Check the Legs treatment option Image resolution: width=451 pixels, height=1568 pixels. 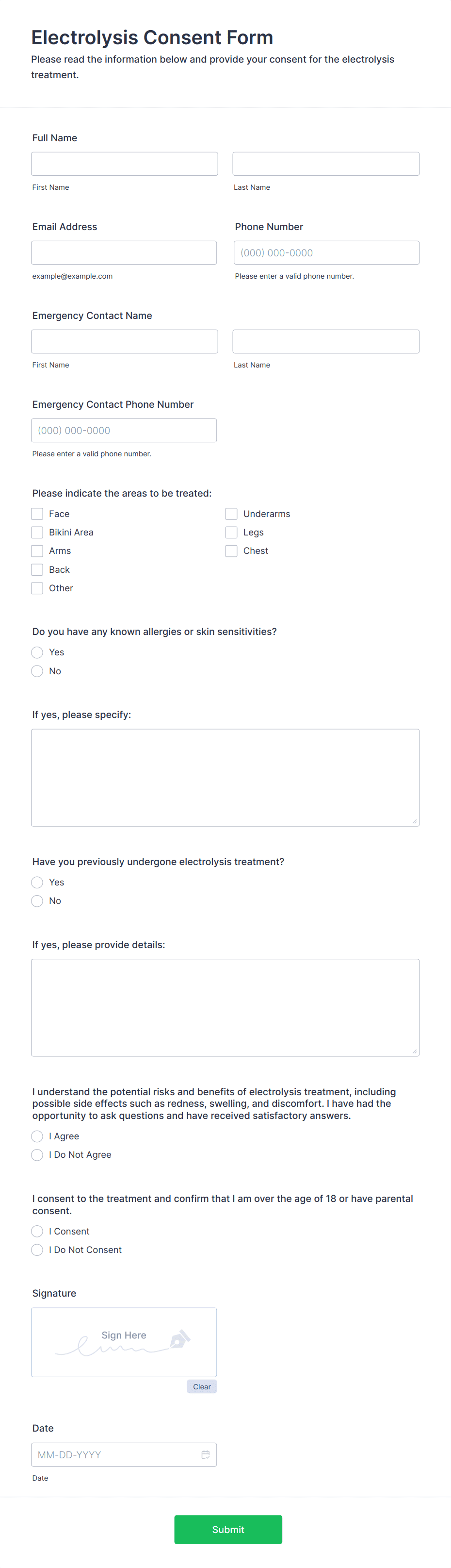[x=231, y=532]
